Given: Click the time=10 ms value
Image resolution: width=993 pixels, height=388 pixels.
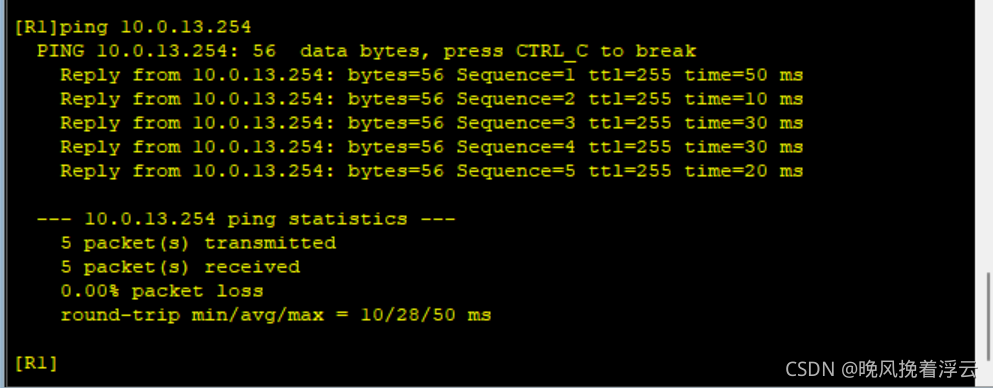Looking at the screenshot, I should pos(744,99).
